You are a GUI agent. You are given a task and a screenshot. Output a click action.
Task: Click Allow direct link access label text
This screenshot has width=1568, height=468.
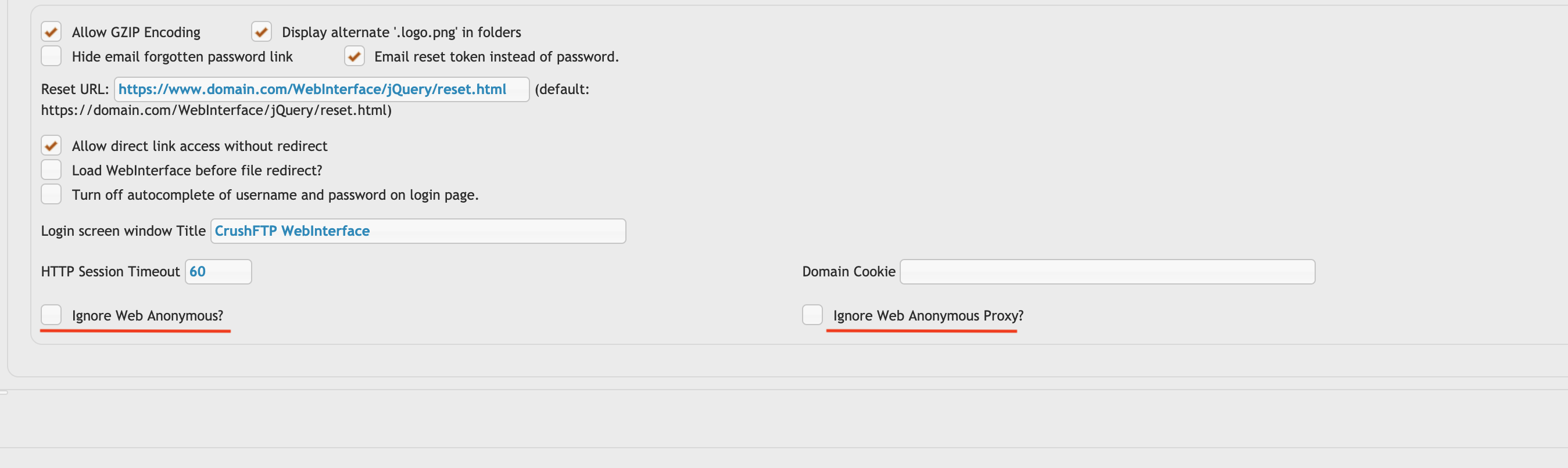pyautogui.click(x=199, y=146)
